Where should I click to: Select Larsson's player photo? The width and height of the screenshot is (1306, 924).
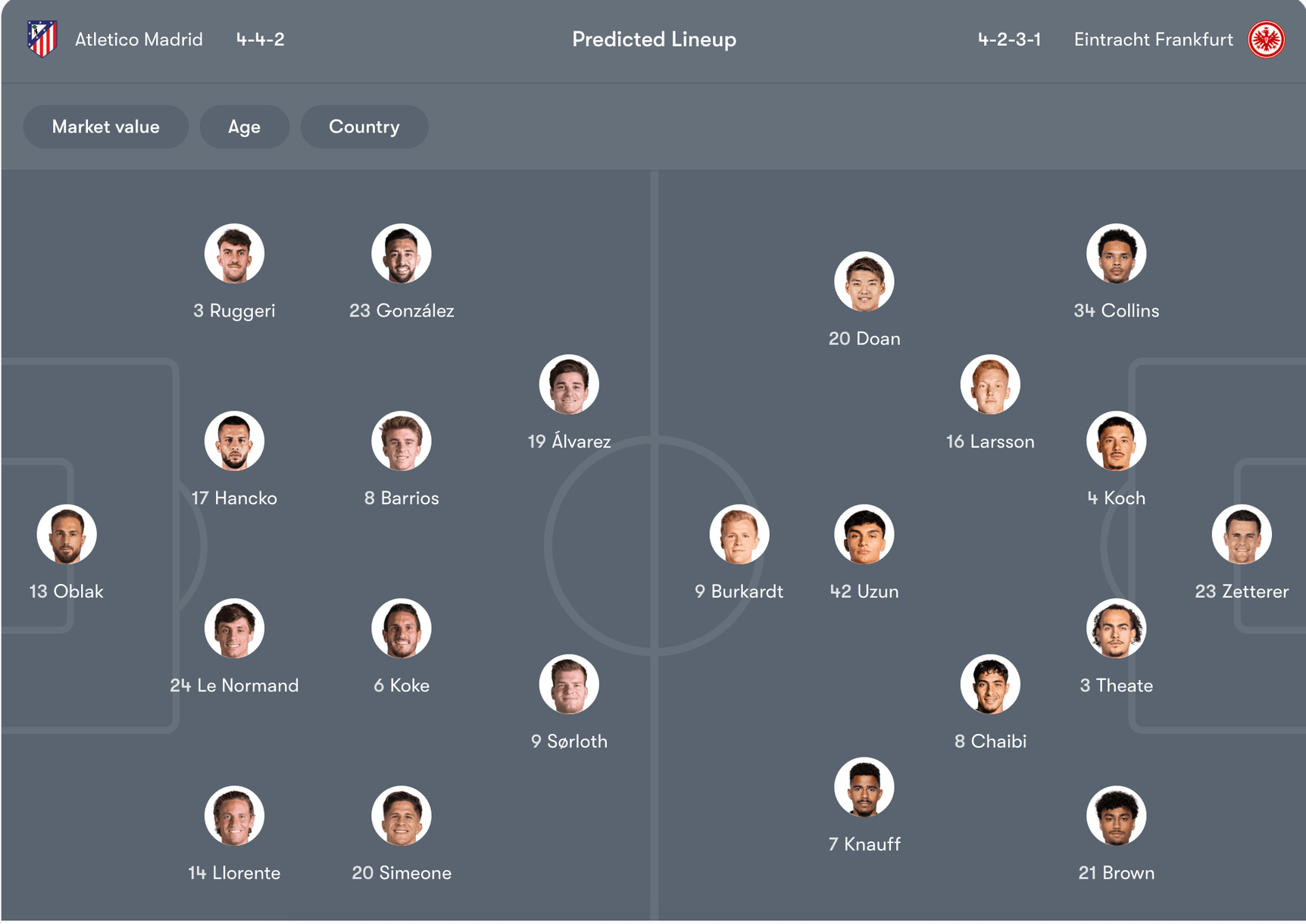[x=990, y=385]
